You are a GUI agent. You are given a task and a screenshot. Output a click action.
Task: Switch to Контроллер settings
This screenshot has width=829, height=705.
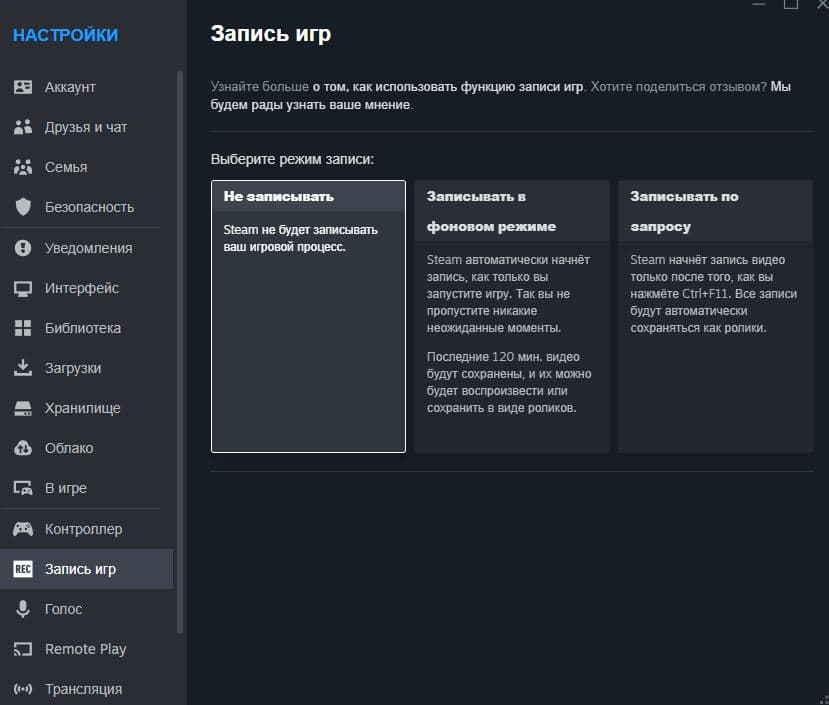pos(87,529)
